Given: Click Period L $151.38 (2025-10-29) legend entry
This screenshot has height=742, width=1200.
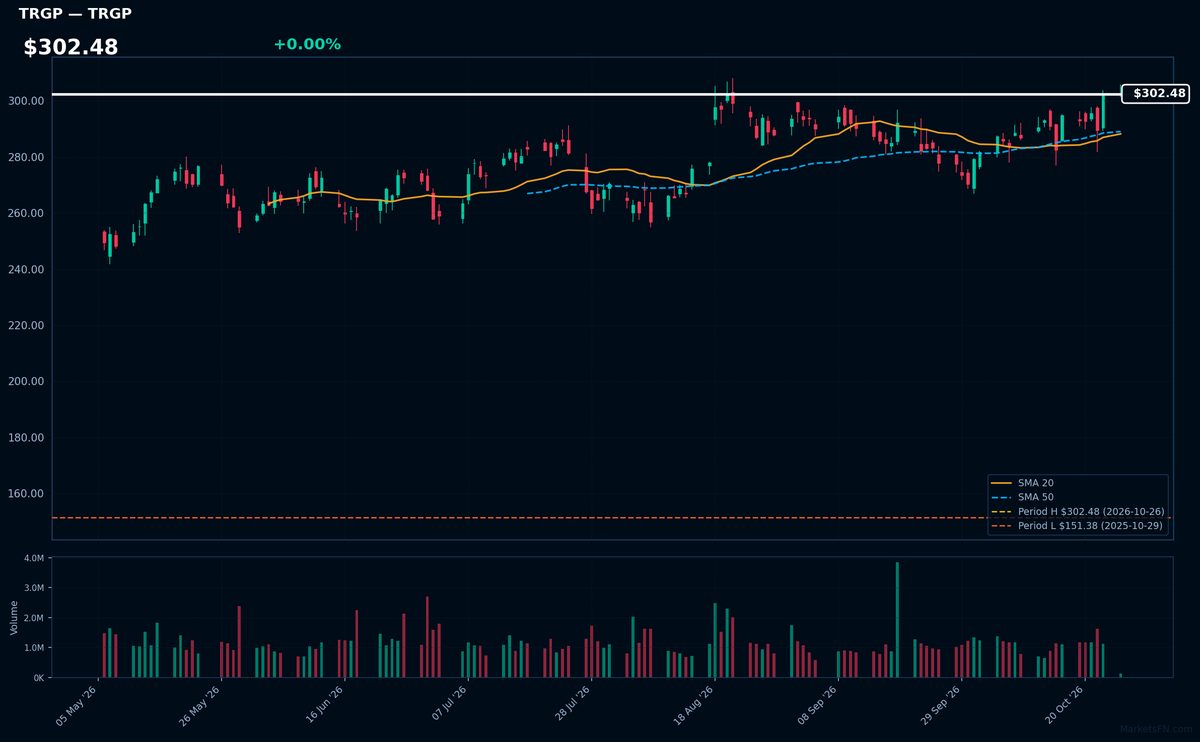Looking at the screenshot, I should (x=1077, y=525).
